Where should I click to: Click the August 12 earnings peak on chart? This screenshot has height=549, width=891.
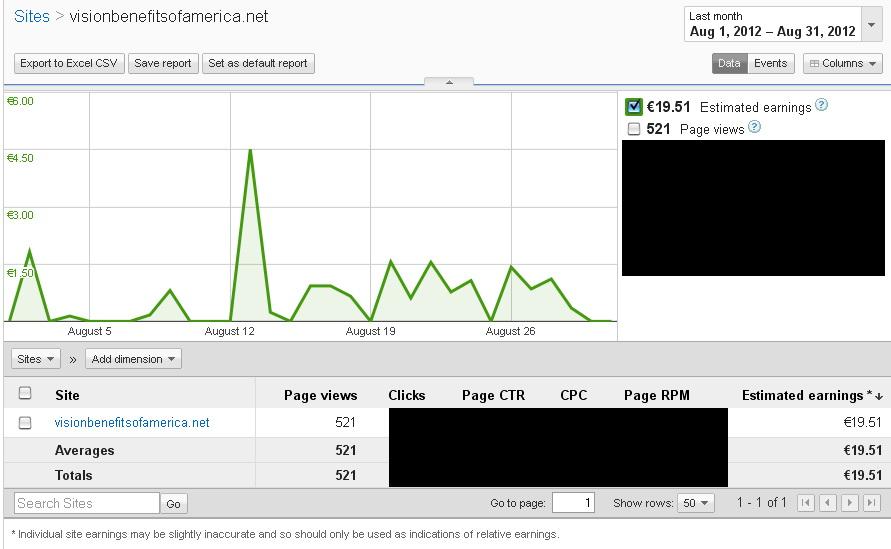pos(250,151)
